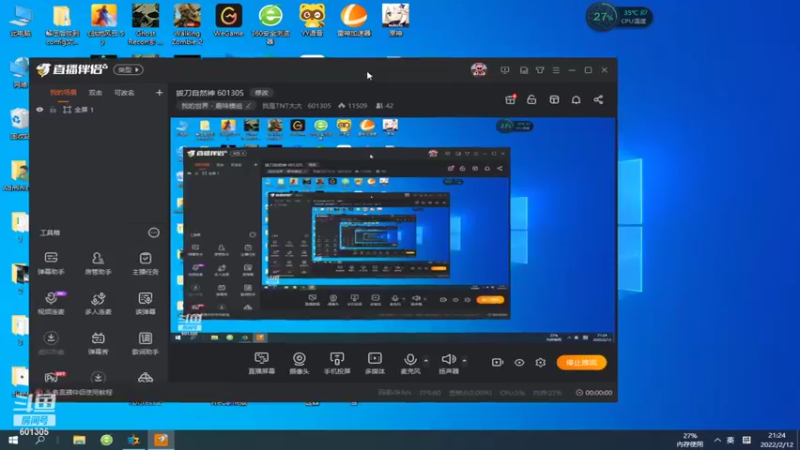Add 手机投屏 phone casting source
Screen dimensions: 800x450
tap(337, 363)
